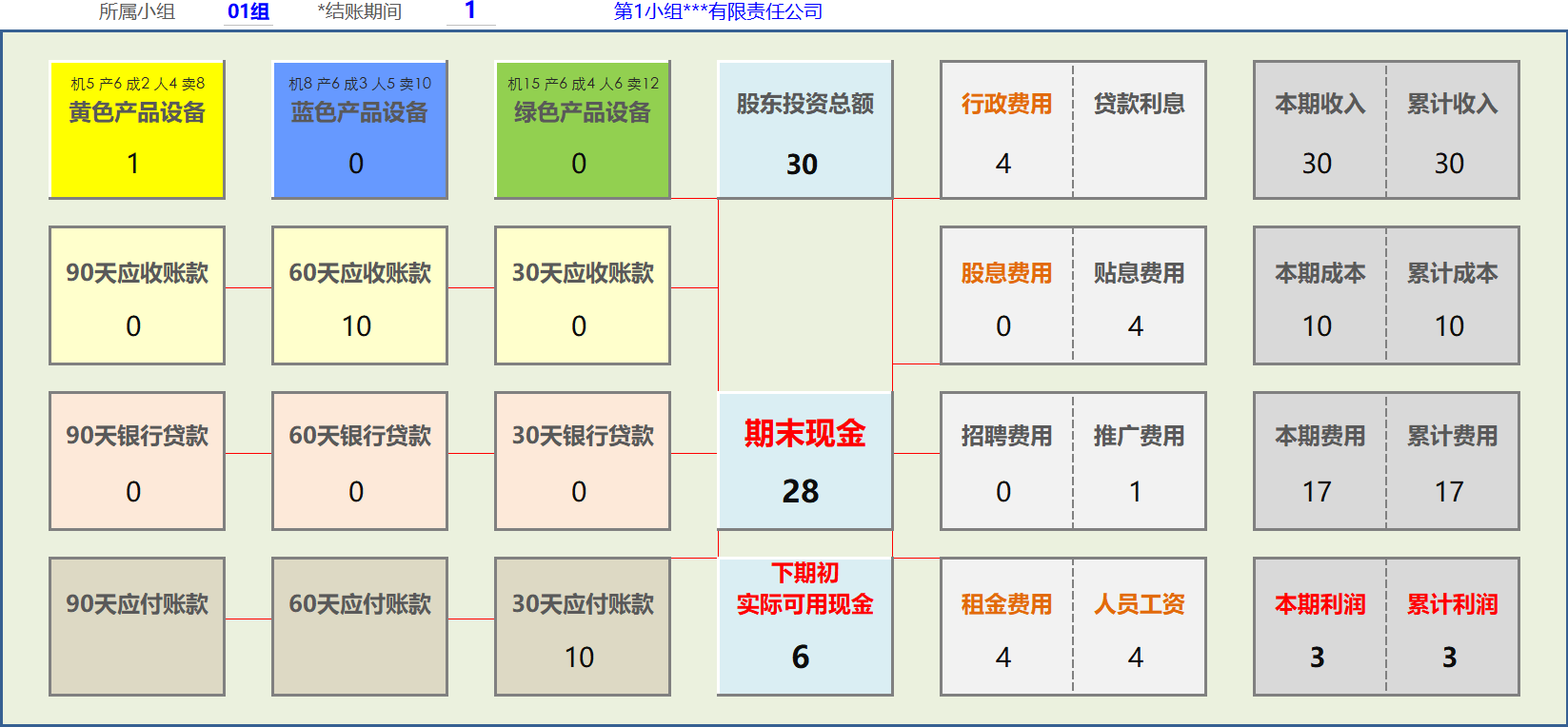Image resolution: width=1568 pixels, height=727 pixels.
Task: Click the promotion expense cell (推广费用)
Action: 1139,461
